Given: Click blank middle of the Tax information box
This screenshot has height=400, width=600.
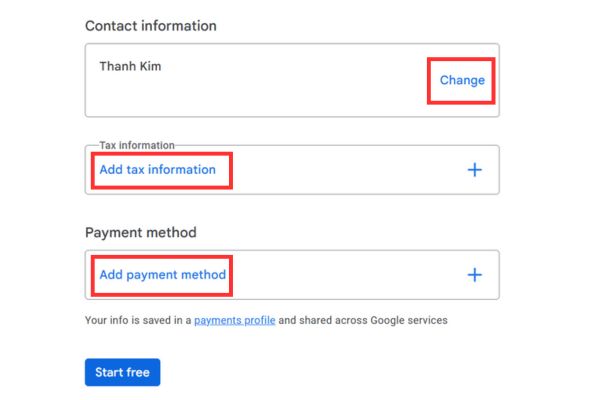Looking at the screenshot, I should (x=340, y=170).
